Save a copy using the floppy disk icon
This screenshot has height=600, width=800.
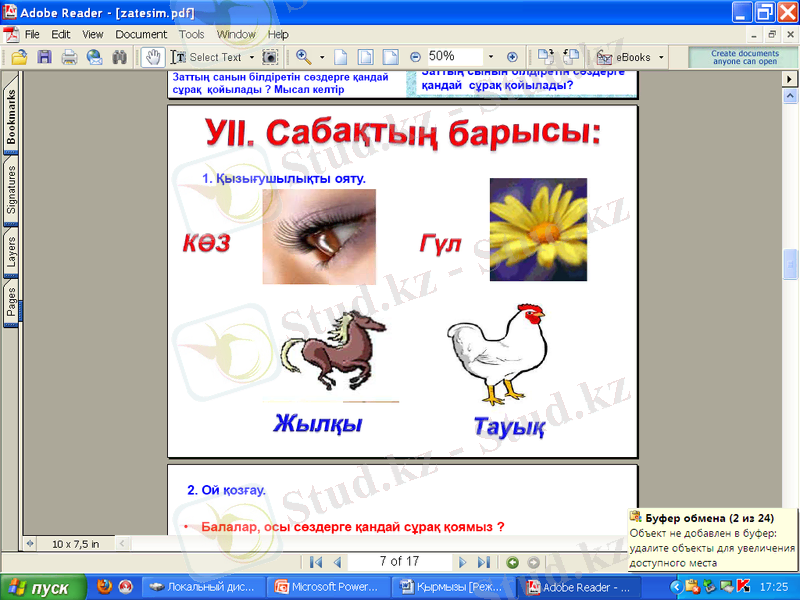tap(44, 57)
